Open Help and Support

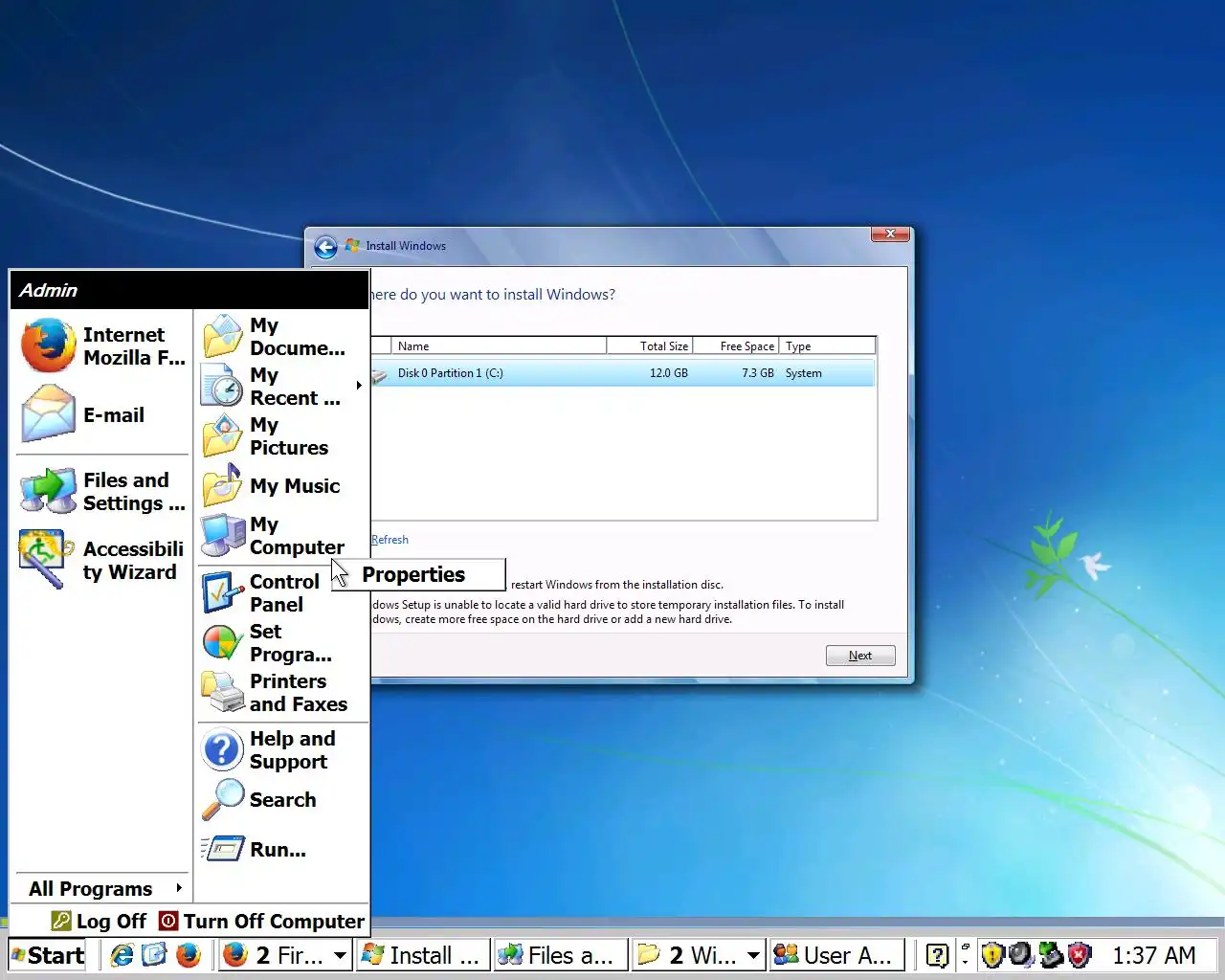click(284, 749)
